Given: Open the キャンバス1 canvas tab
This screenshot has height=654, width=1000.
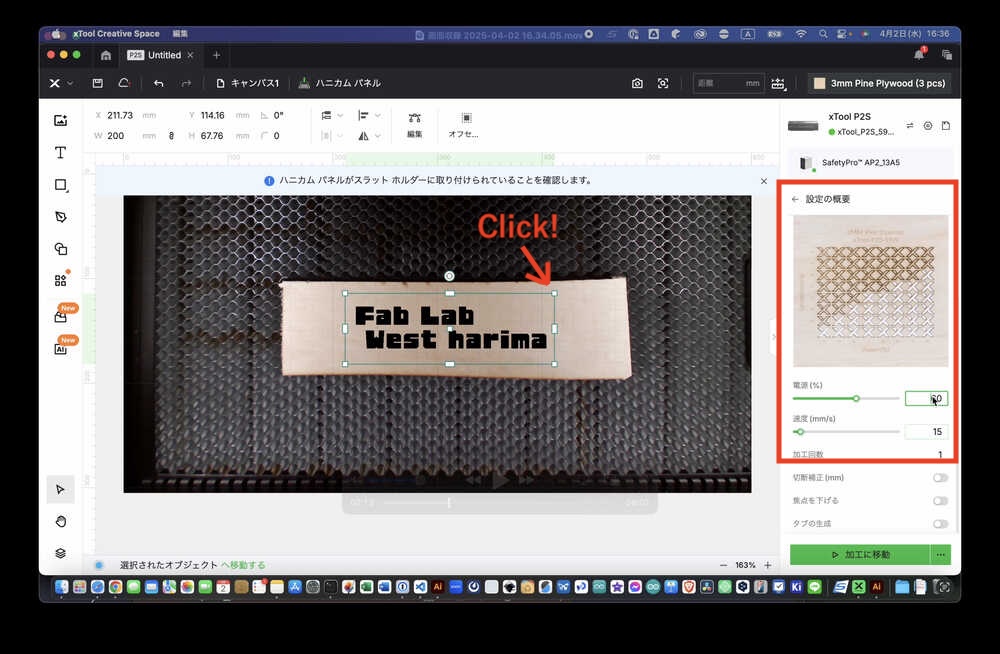Looking at the screenshot, I should (x=248, y=83).
